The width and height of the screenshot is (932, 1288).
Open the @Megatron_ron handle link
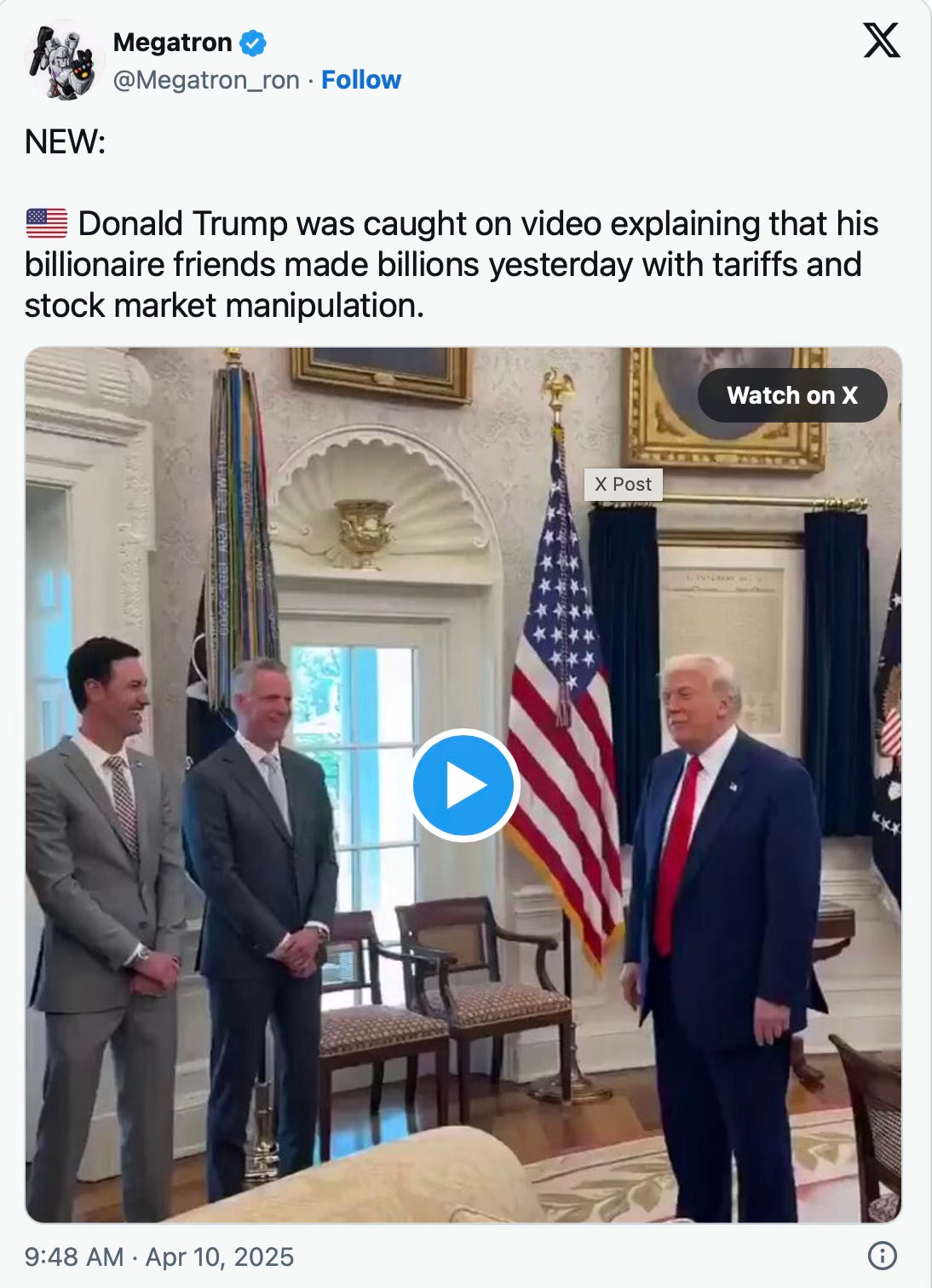[x=206, y=80]
